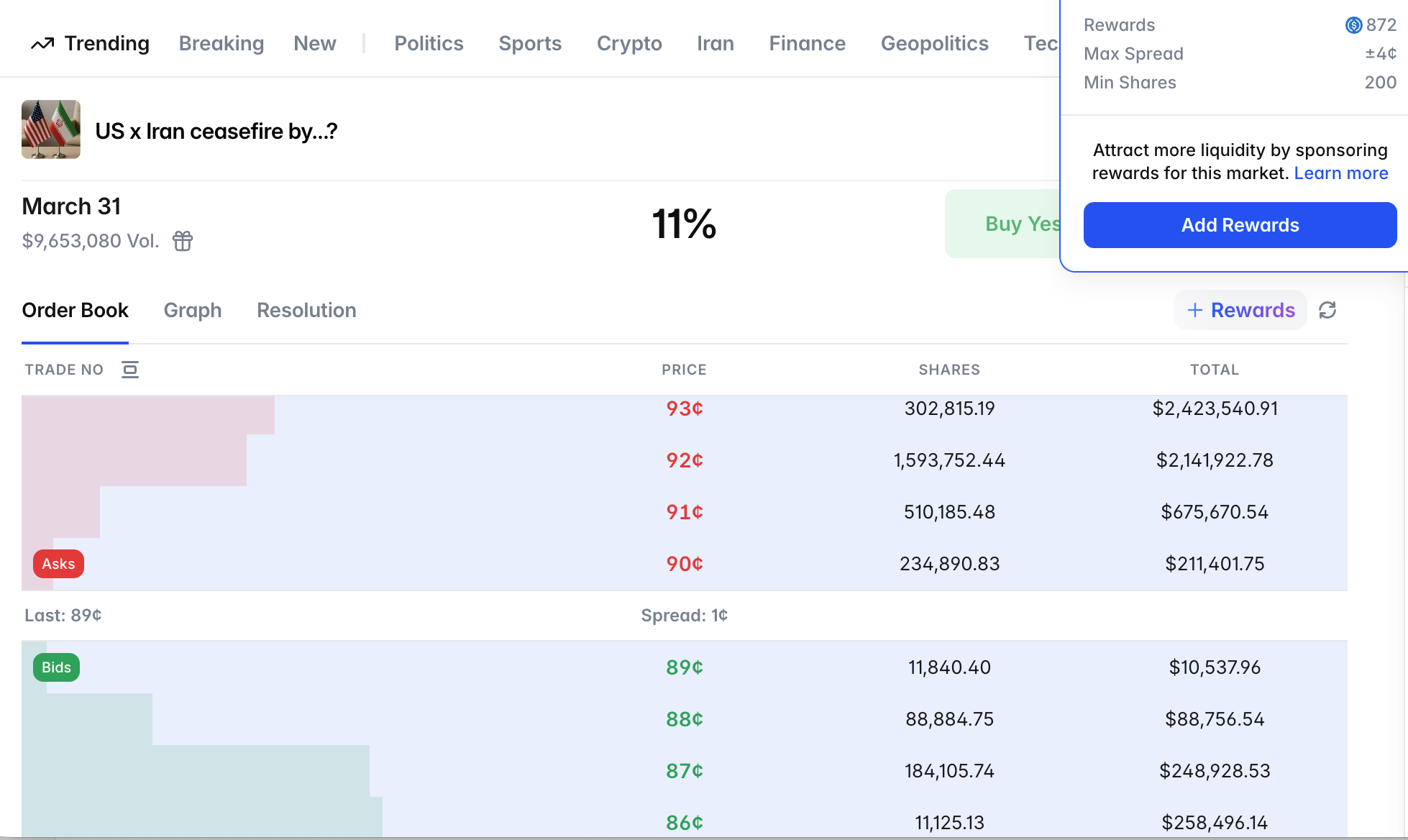This screenshot has height=840, width=1408.
Task: Click the 89¢ bid price row
Action: 684,667
